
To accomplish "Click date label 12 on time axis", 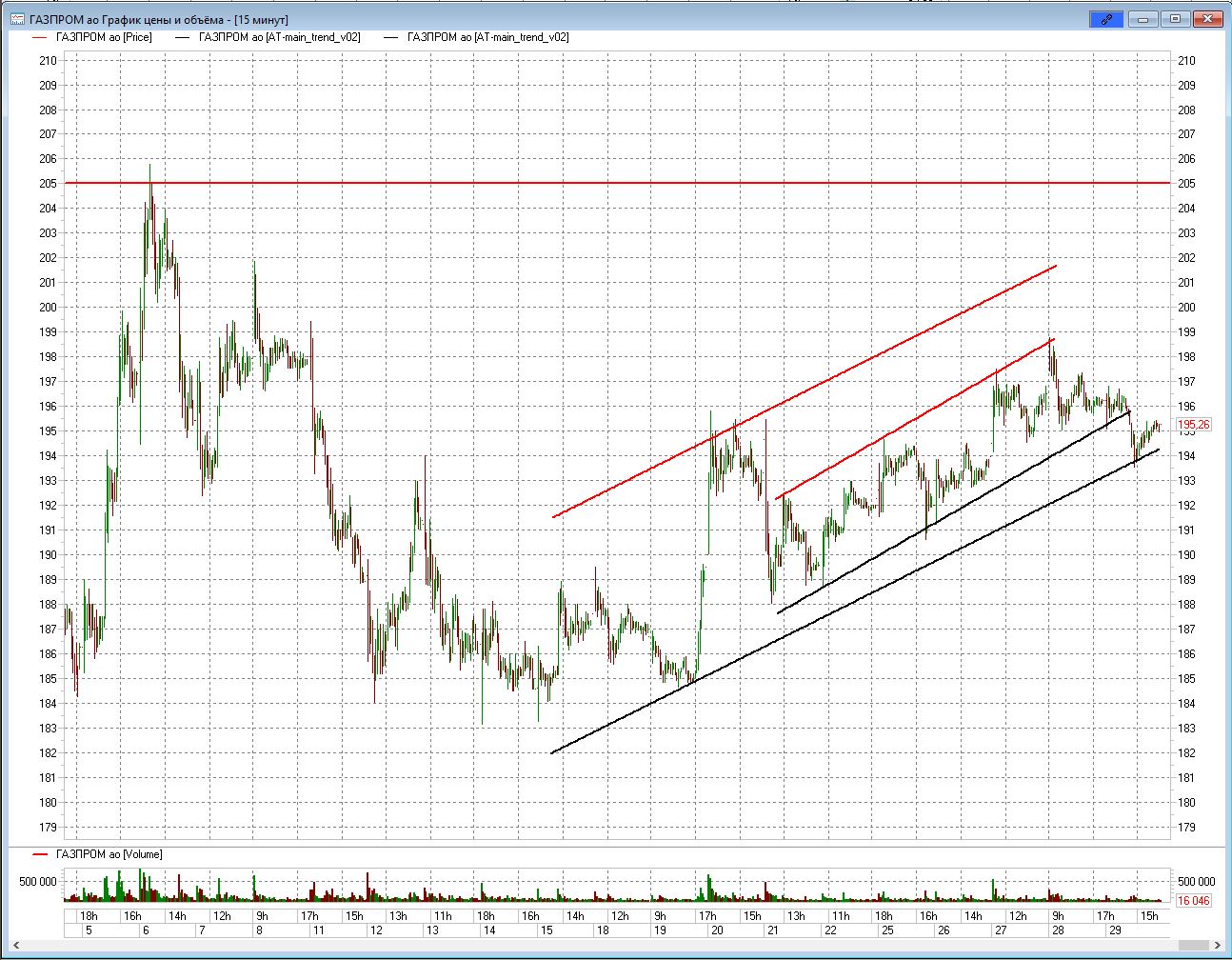I will point(376,930).
